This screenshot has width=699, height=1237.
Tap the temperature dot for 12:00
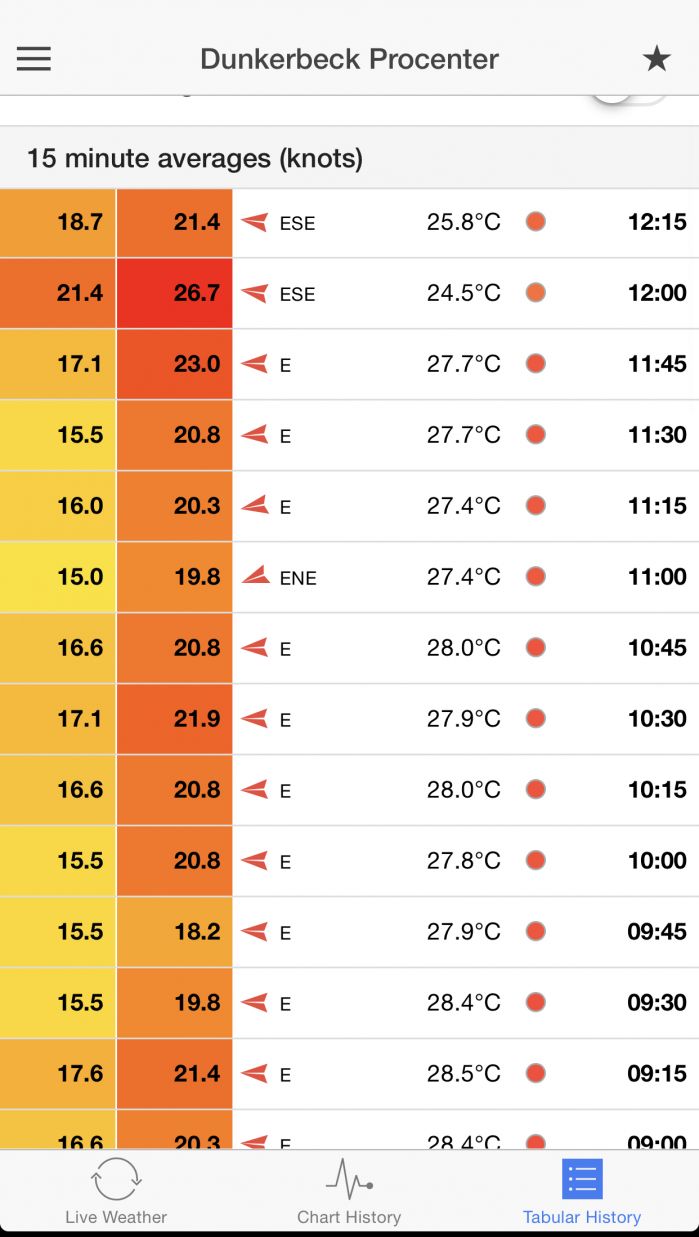[536, 293]
